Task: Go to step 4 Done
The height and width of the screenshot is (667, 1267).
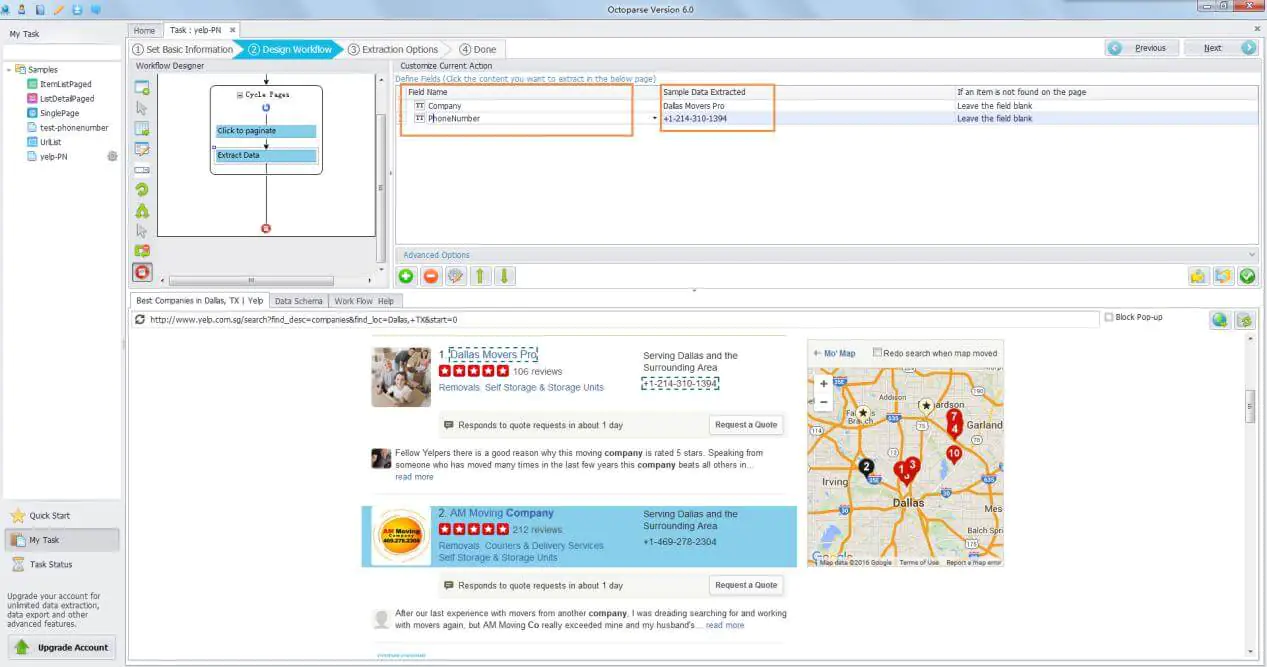Action: click(x=477, y=49)
